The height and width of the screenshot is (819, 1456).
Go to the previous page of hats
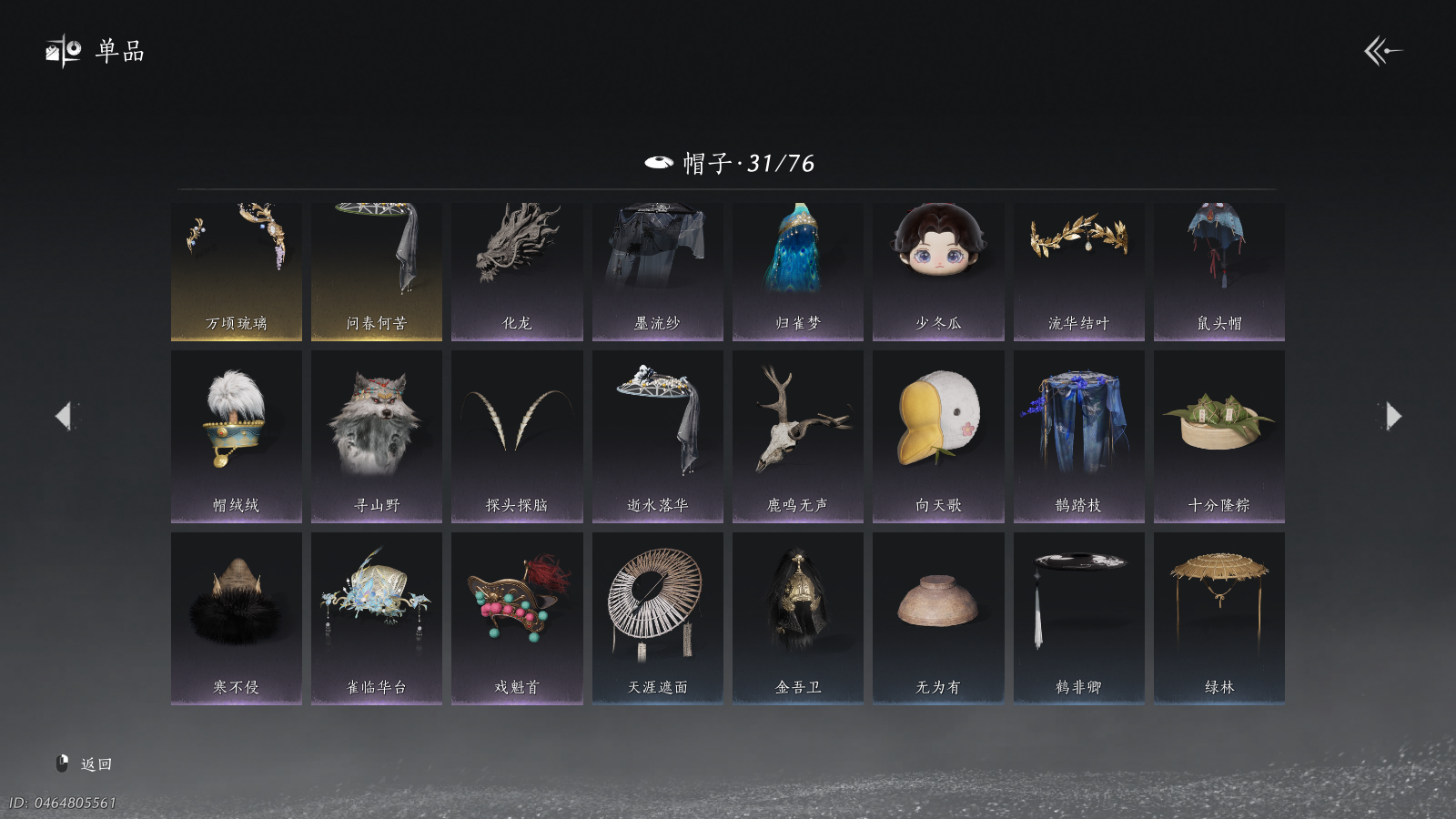(x=64, y=416)
